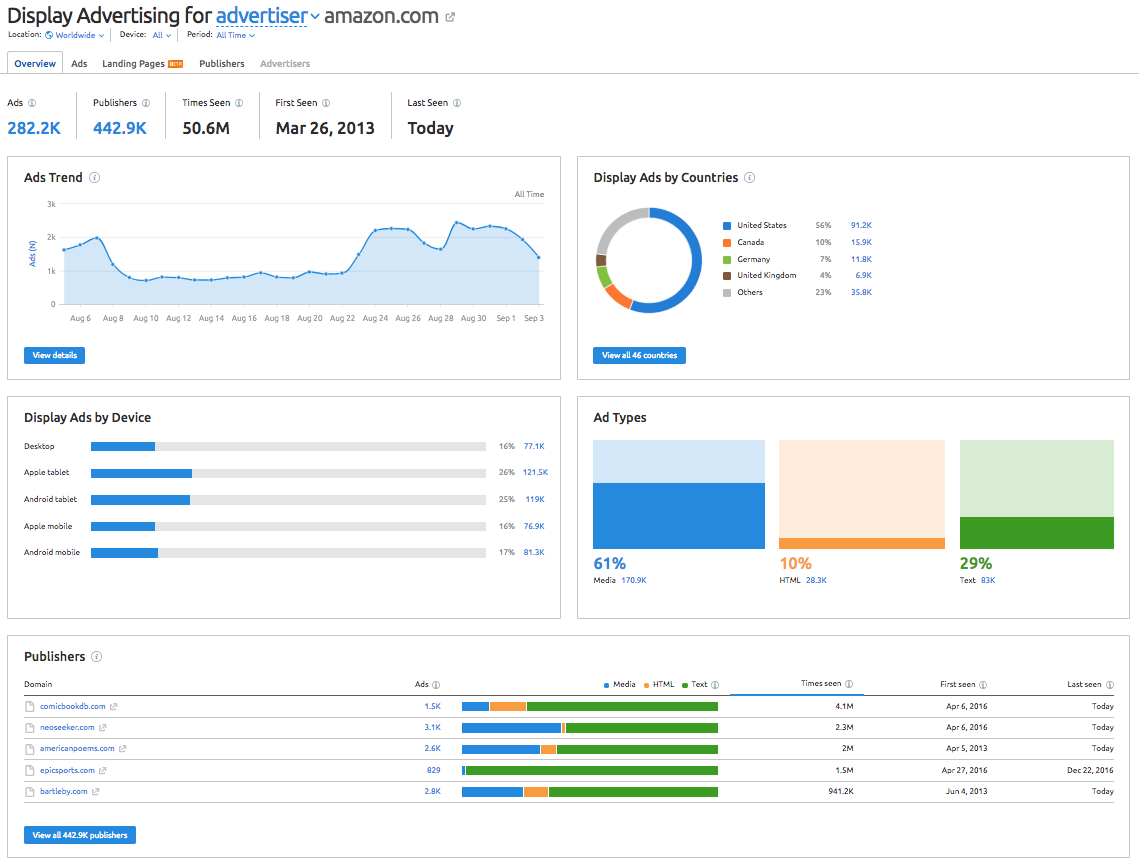
Task: Click United States 91.2K ads value
Action: [862, 225]
